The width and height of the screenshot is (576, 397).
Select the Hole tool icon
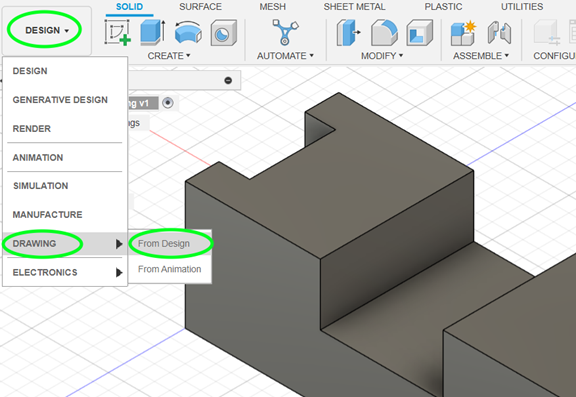coord(223,33)
